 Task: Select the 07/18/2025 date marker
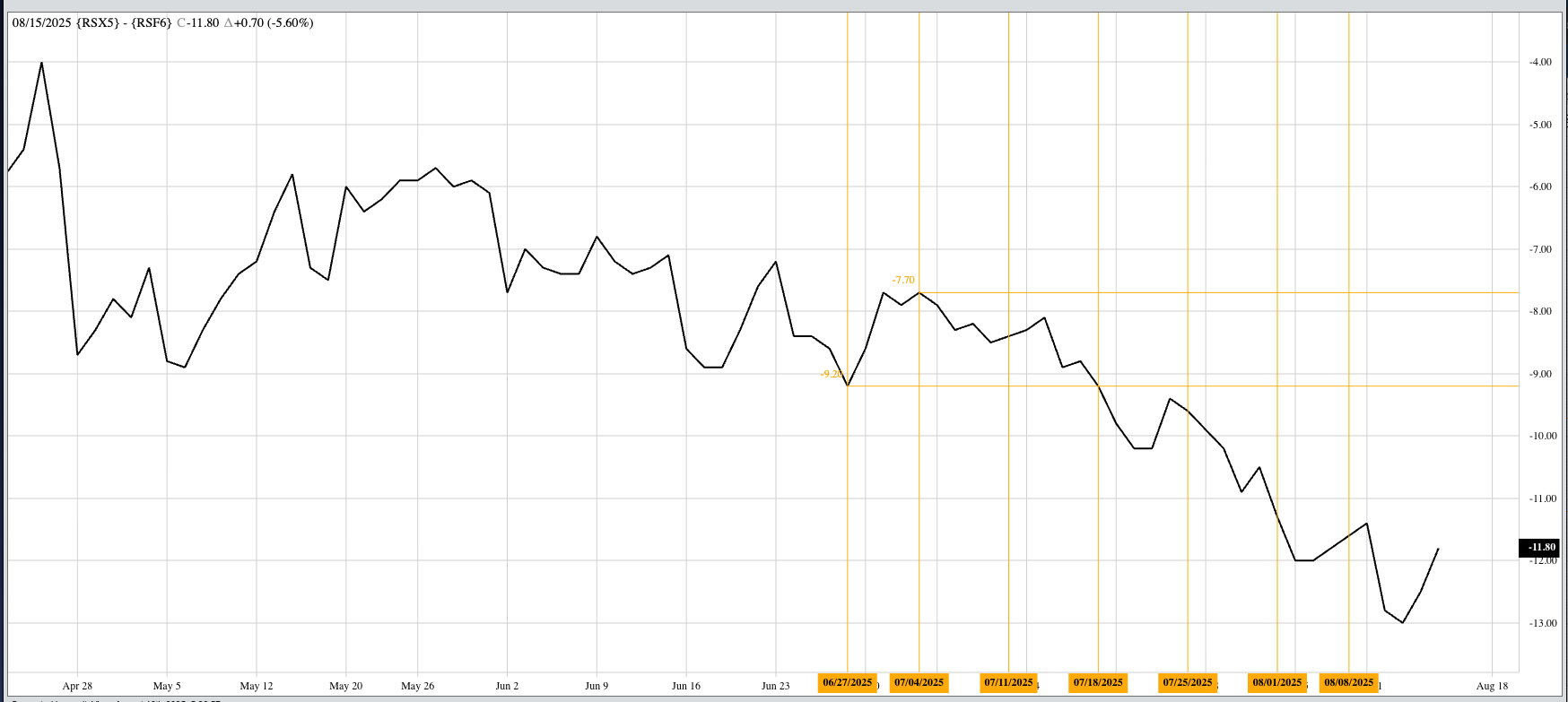[1098, 682]
